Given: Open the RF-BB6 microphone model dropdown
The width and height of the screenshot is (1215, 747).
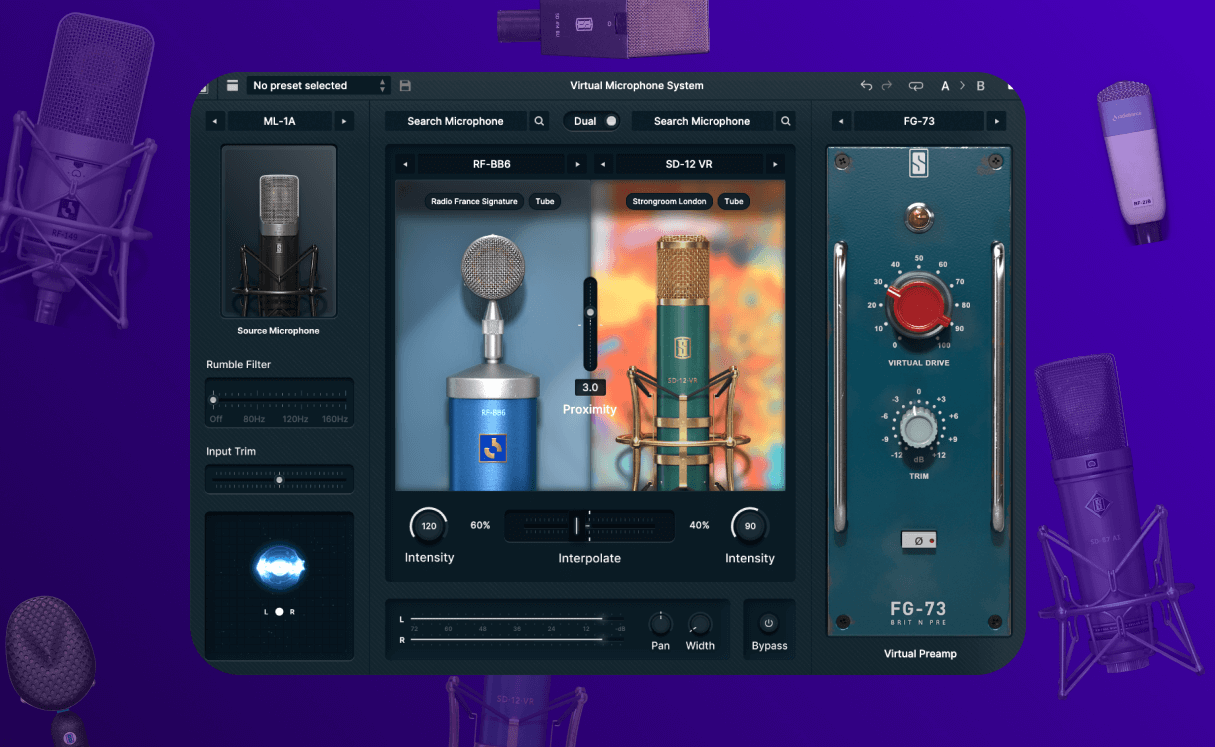Looking at the screenshot, I should pos(491,164).
